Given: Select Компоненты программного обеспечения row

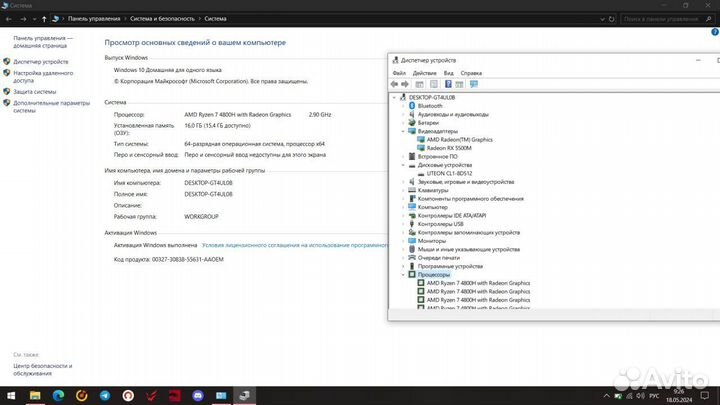Looking at the screenshot, I should (470, 199).
